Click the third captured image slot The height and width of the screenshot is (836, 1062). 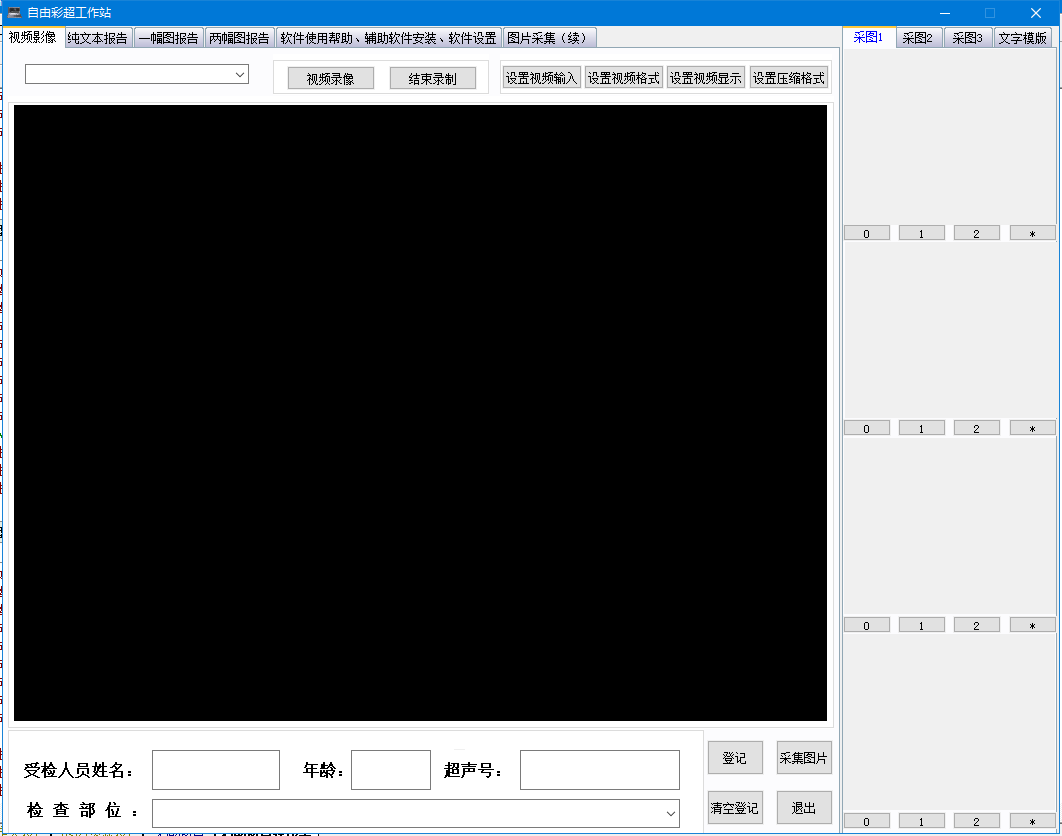click(950, 527)
